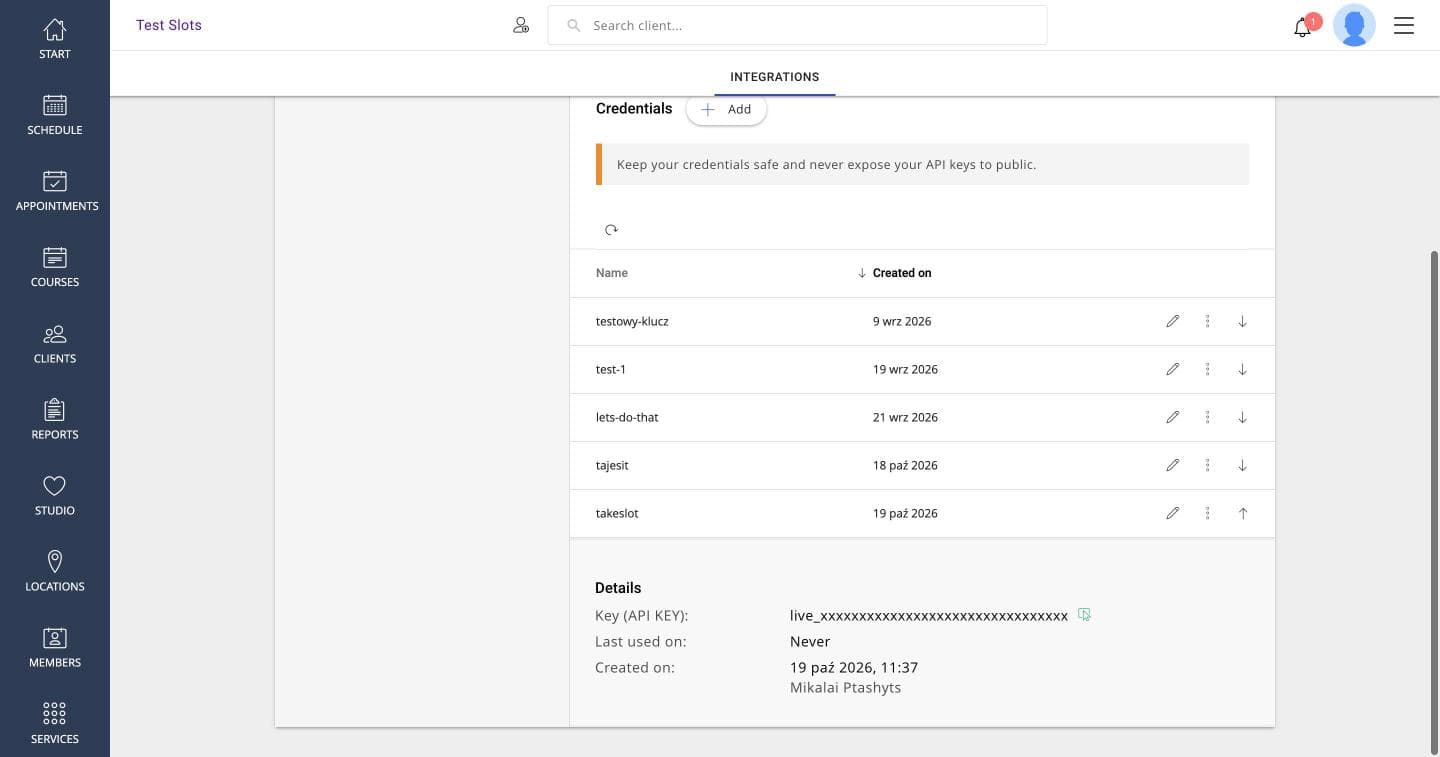Open user profile avatar

coord(1354,25)
